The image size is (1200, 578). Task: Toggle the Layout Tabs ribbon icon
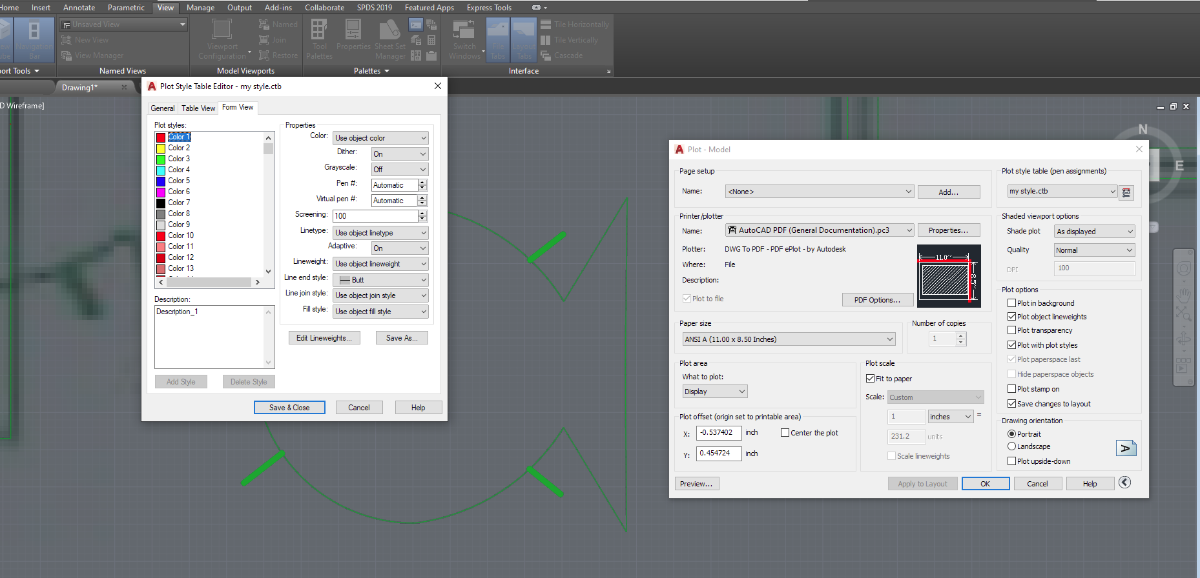[x=524, y=39]
